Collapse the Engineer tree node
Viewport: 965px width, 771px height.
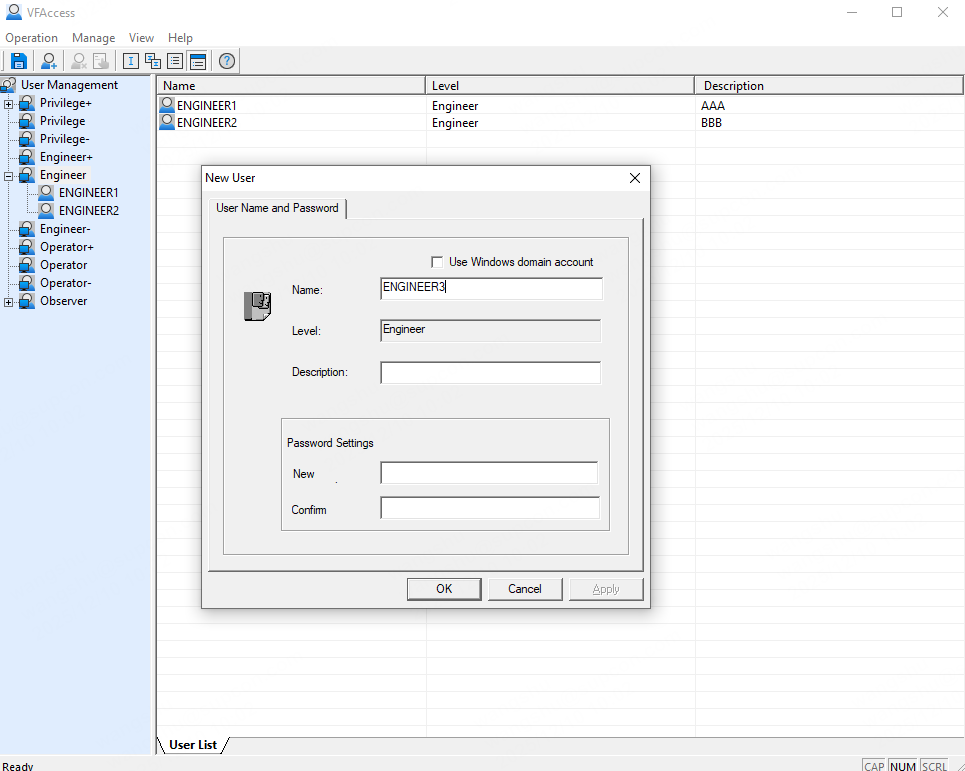(9, 175)
